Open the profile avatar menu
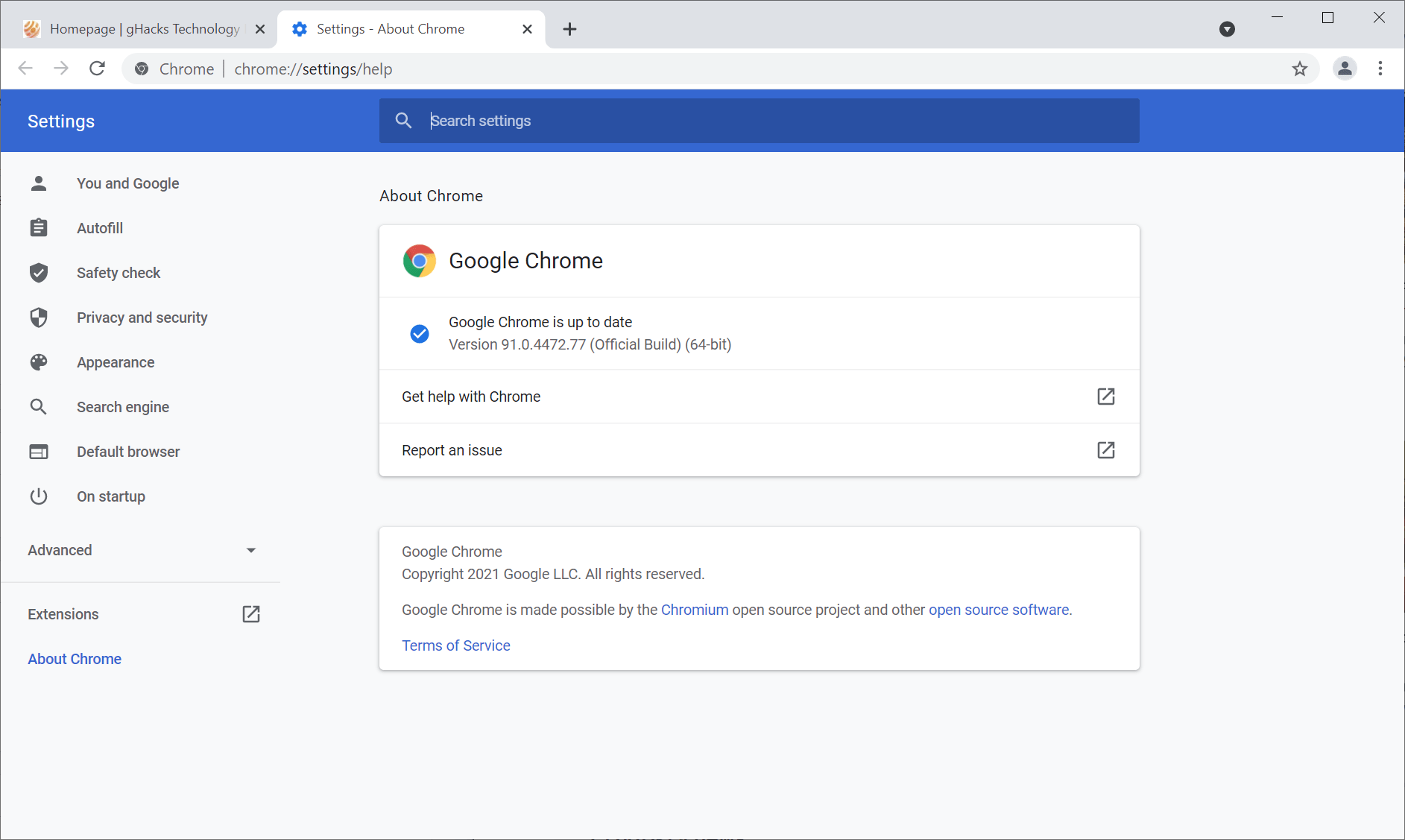 click(1345, 69)
